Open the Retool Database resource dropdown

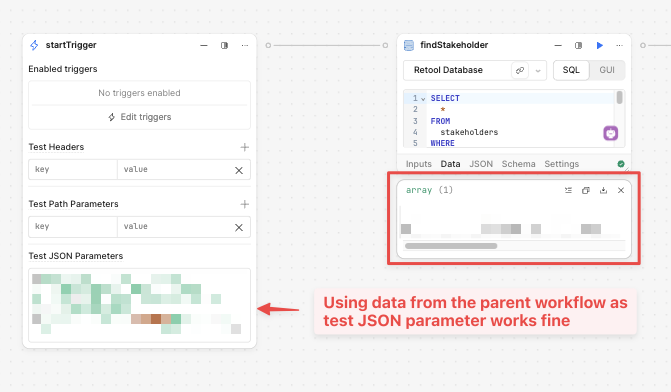click(538, 70)
